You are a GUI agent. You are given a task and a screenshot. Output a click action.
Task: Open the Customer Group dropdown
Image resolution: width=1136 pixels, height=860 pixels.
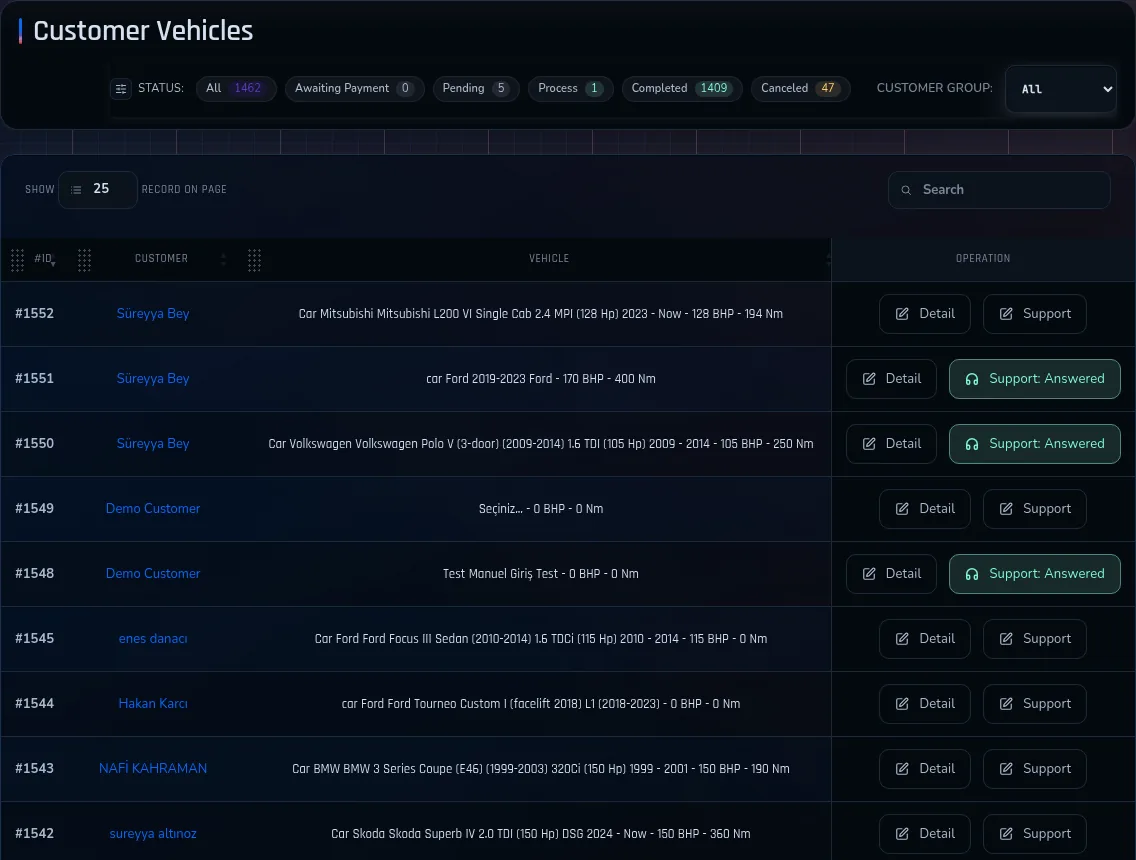click(1061, 89)
